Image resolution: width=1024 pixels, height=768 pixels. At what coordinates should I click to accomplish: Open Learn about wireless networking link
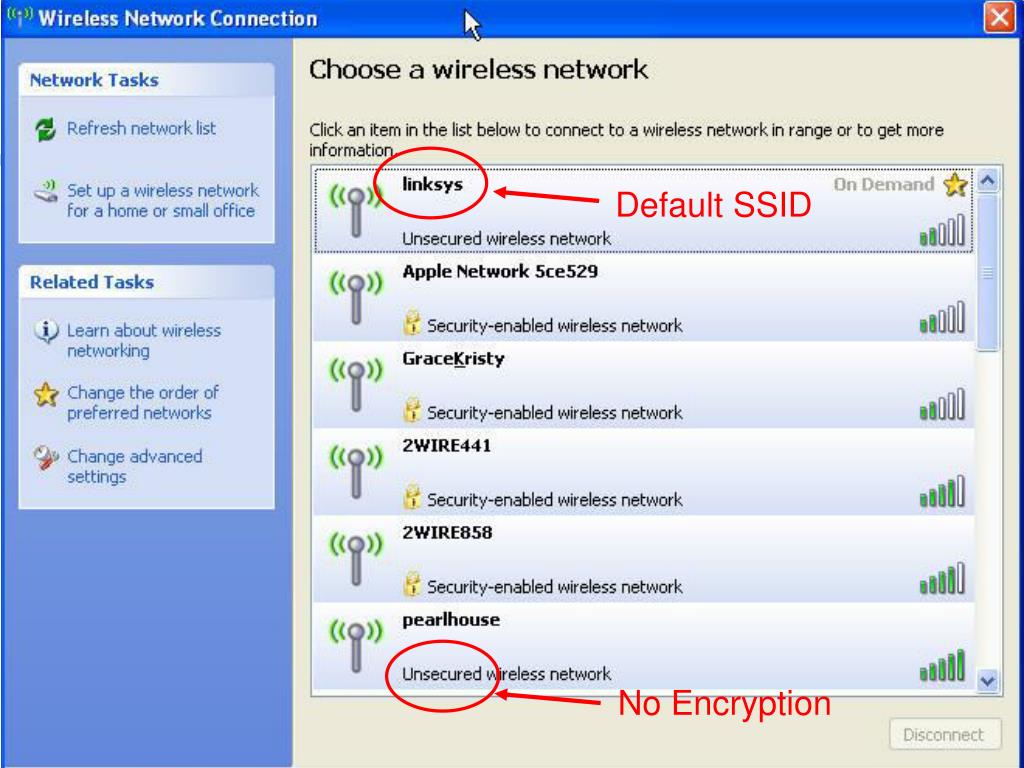click(x=144, y=340)
